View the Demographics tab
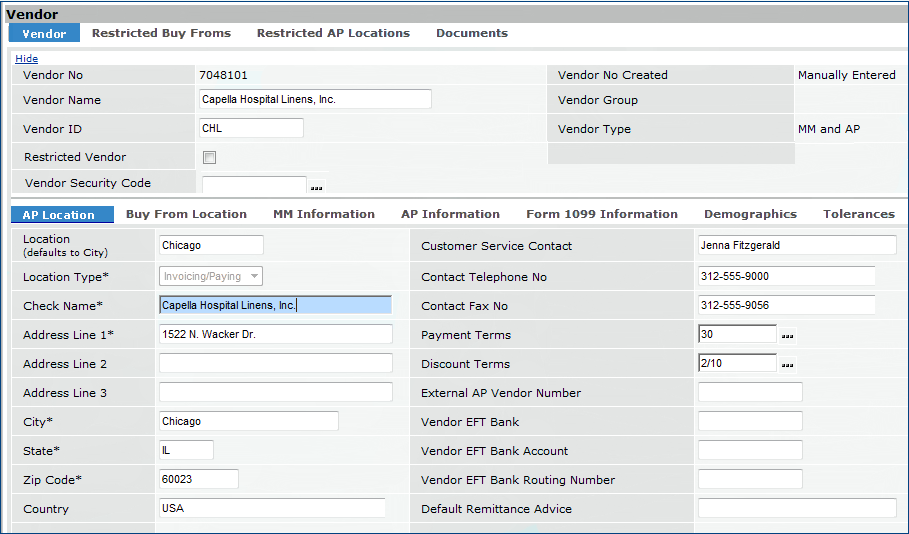Viewport: 909px width, 534px height. (x=750, y=214)
